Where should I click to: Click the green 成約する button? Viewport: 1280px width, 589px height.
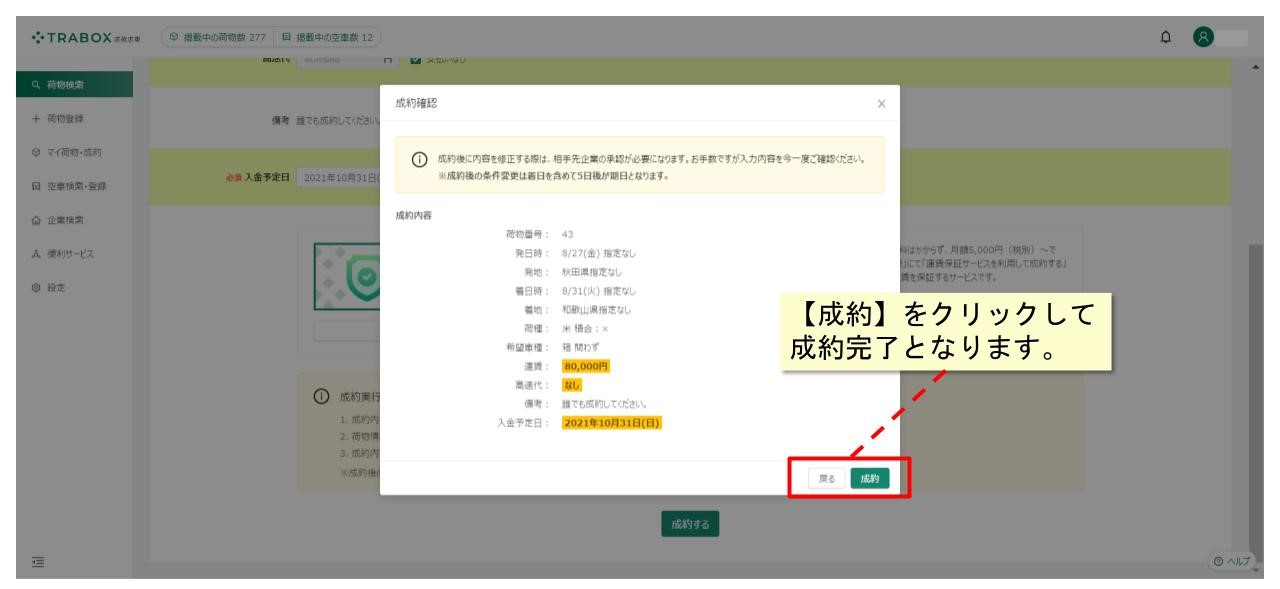coord(691,523)
